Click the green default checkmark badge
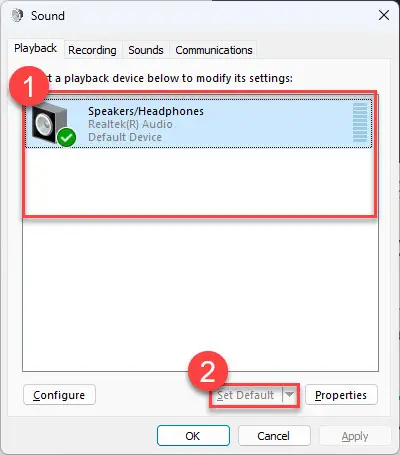Viewport: 400px width, 455px height. [66, 137]
